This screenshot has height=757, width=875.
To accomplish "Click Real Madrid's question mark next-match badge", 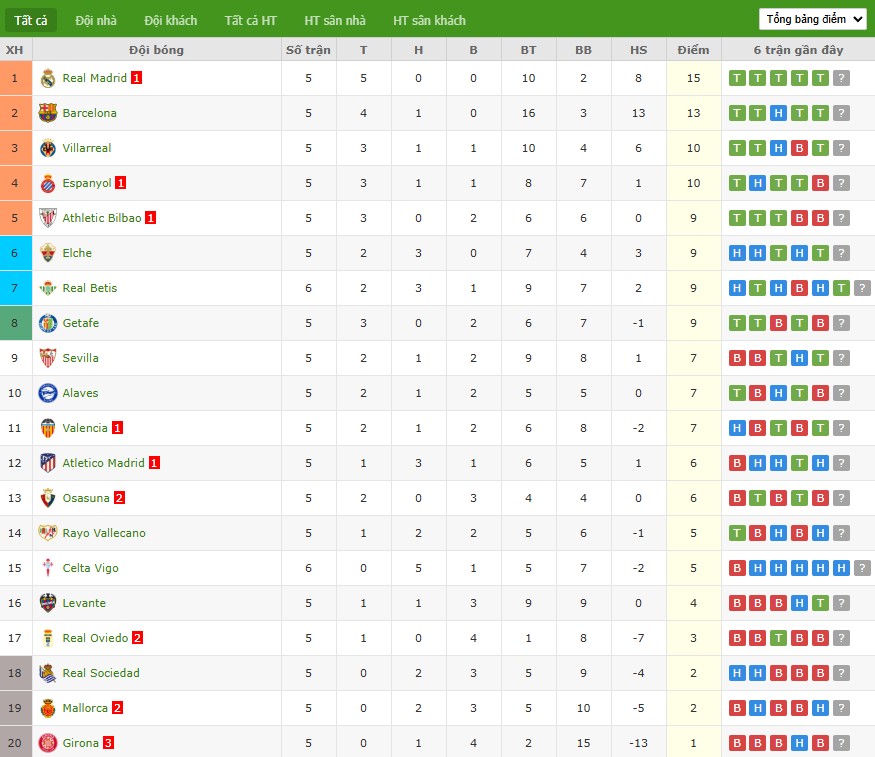I will click(x=841, y=78).
